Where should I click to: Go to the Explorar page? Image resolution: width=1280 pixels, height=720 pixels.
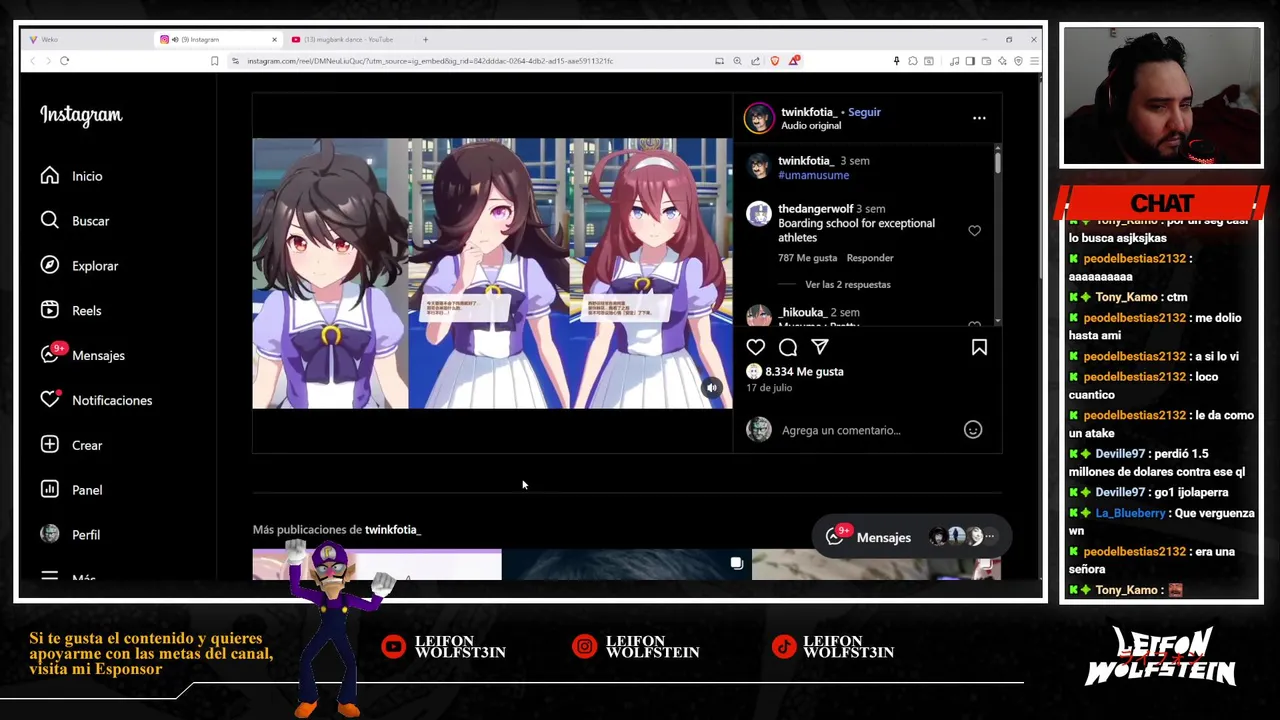[79, 266]
